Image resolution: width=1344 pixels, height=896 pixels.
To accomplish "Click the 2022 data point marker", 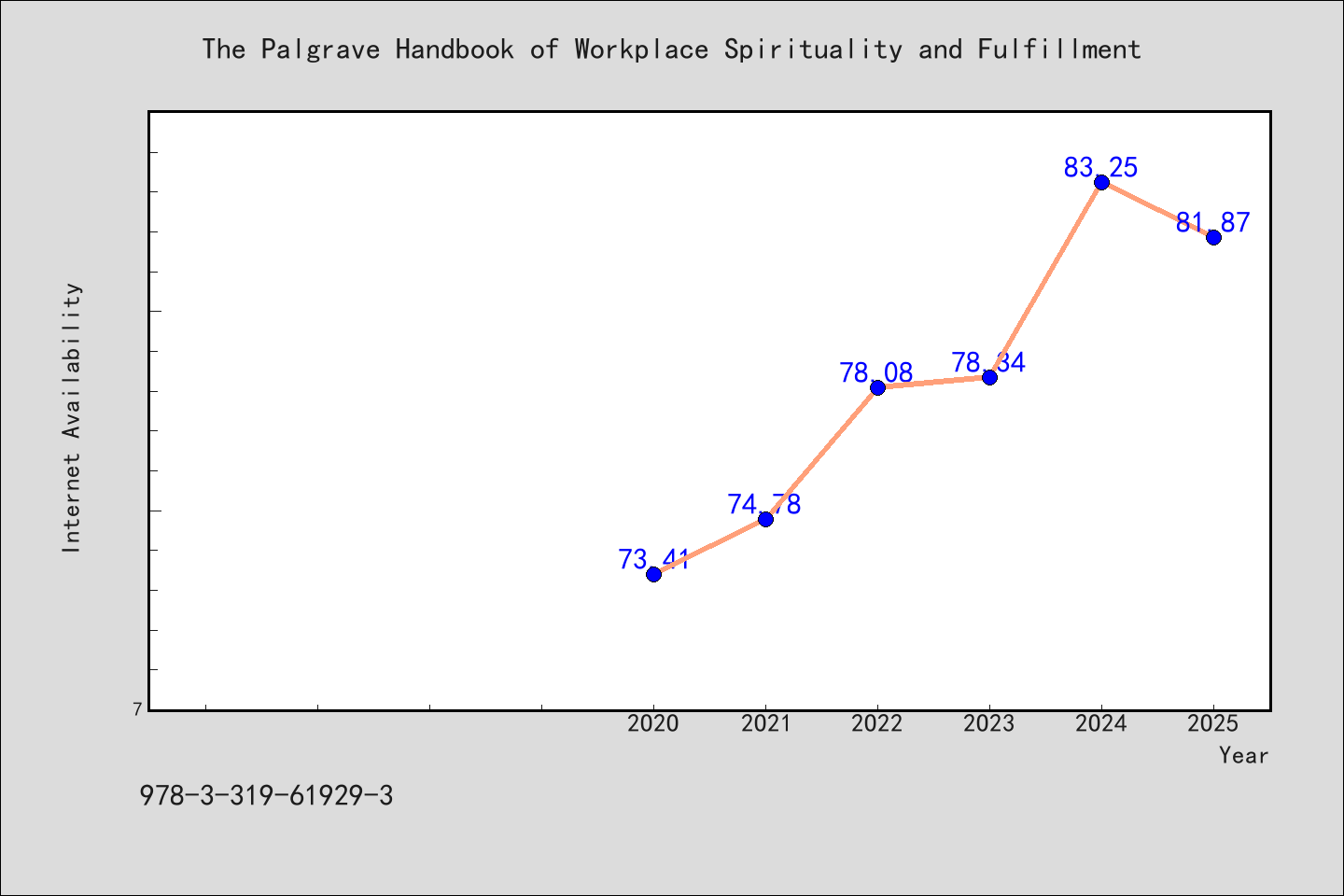I will pyautogui.click(x=877, y=387).
